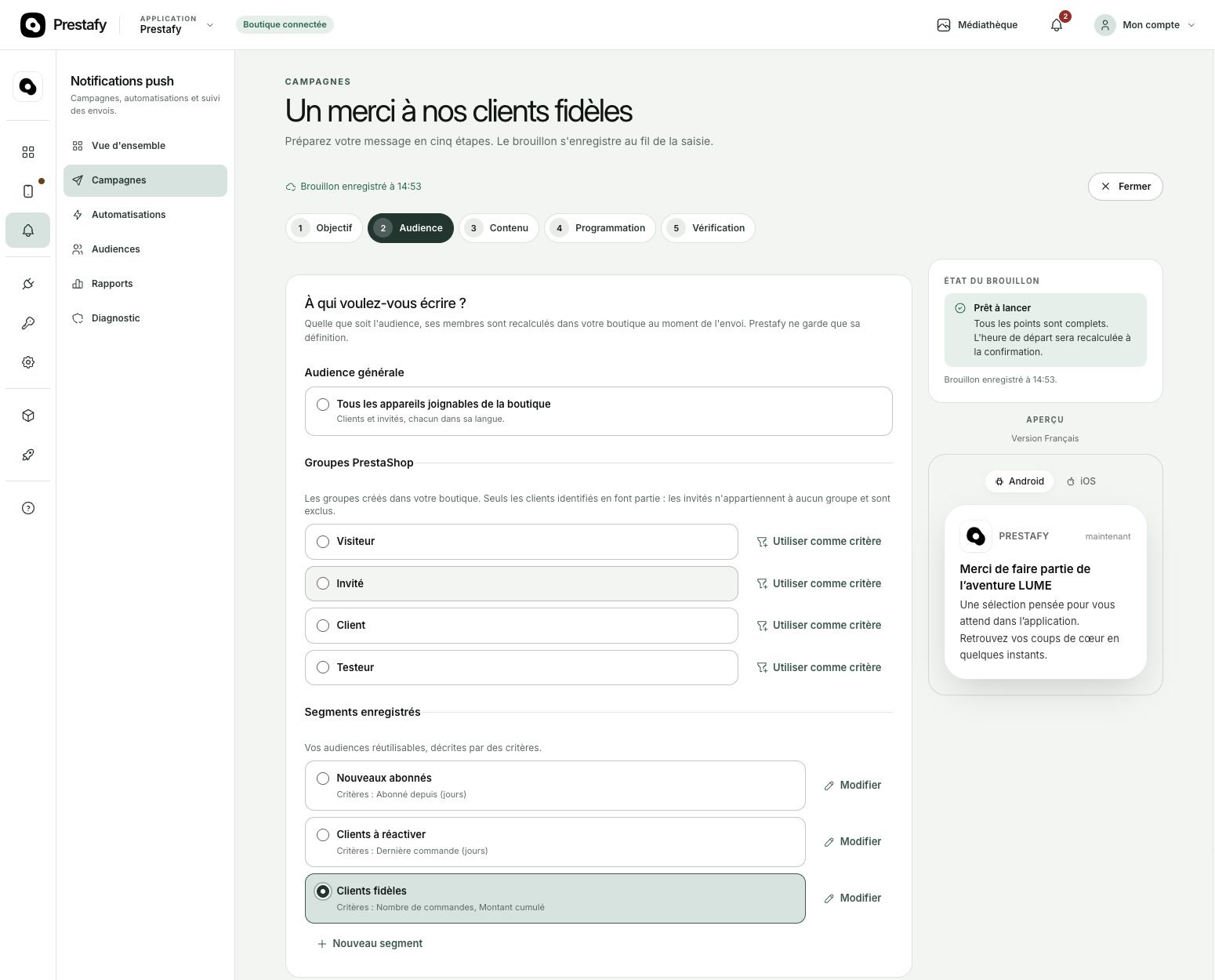Click the Prestafy logo in the top bar
This screenshot has width=1215, height=980.
(x=63, y=25)
